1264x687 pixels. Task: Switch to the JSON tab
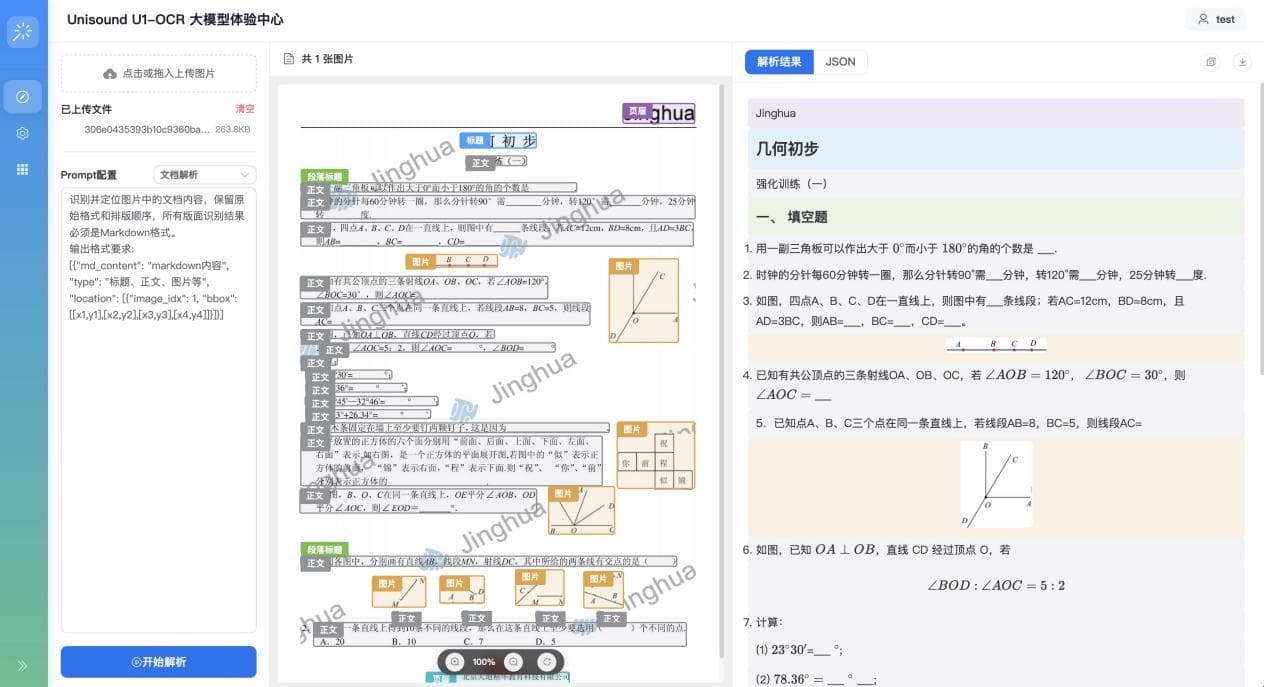coord(839,61)
